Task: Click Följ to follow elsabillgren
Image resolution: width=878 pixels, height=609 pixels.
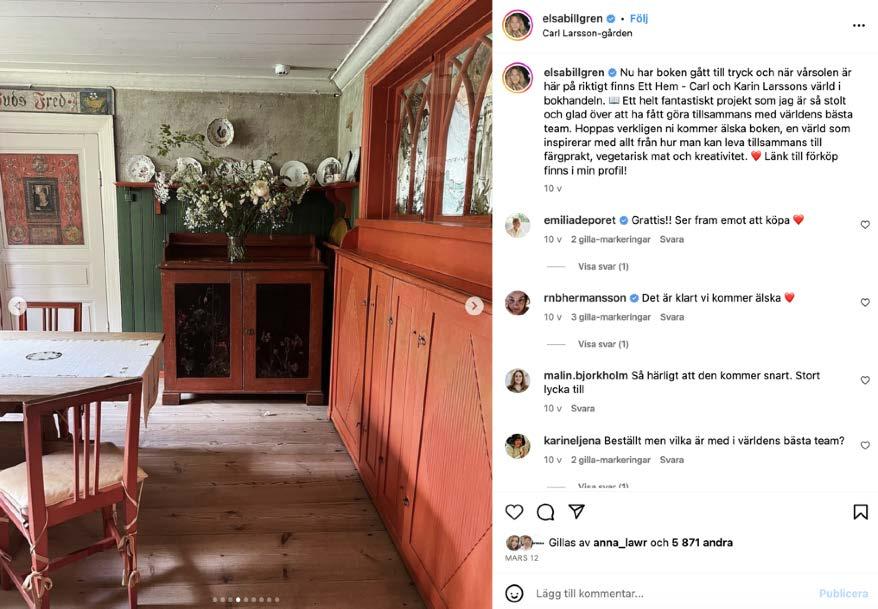Action: (x=639, y=18)
